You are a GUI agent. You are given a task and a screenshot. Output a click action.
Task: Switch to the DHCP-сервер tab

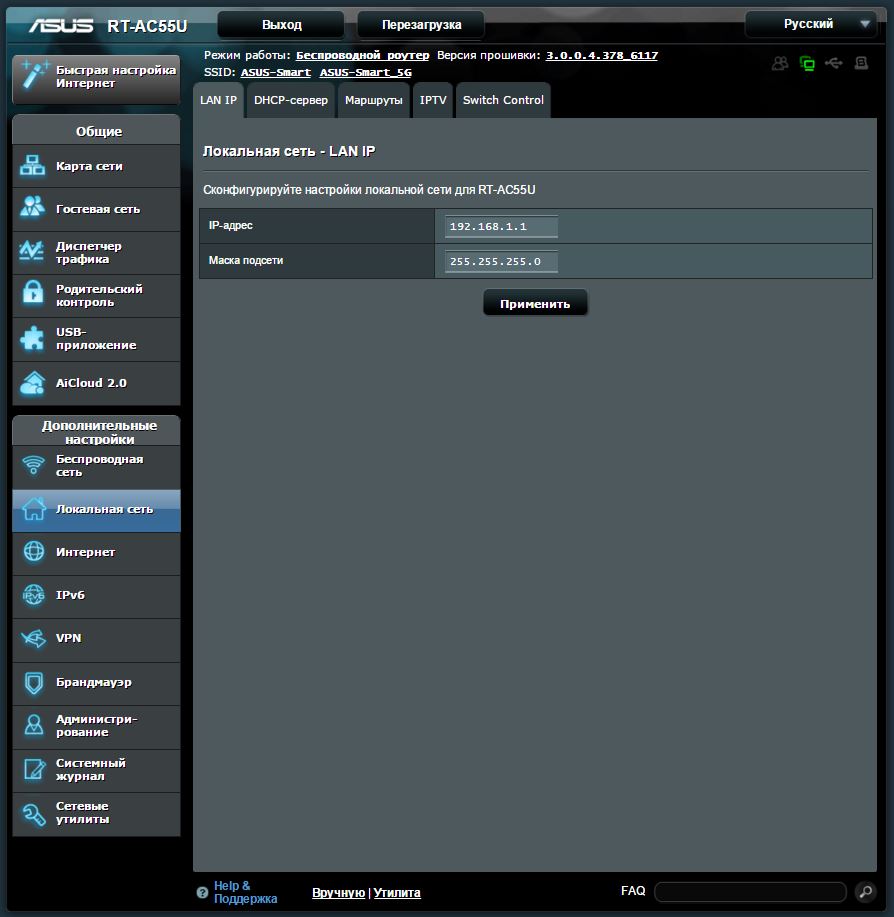[x=291, y=100]
